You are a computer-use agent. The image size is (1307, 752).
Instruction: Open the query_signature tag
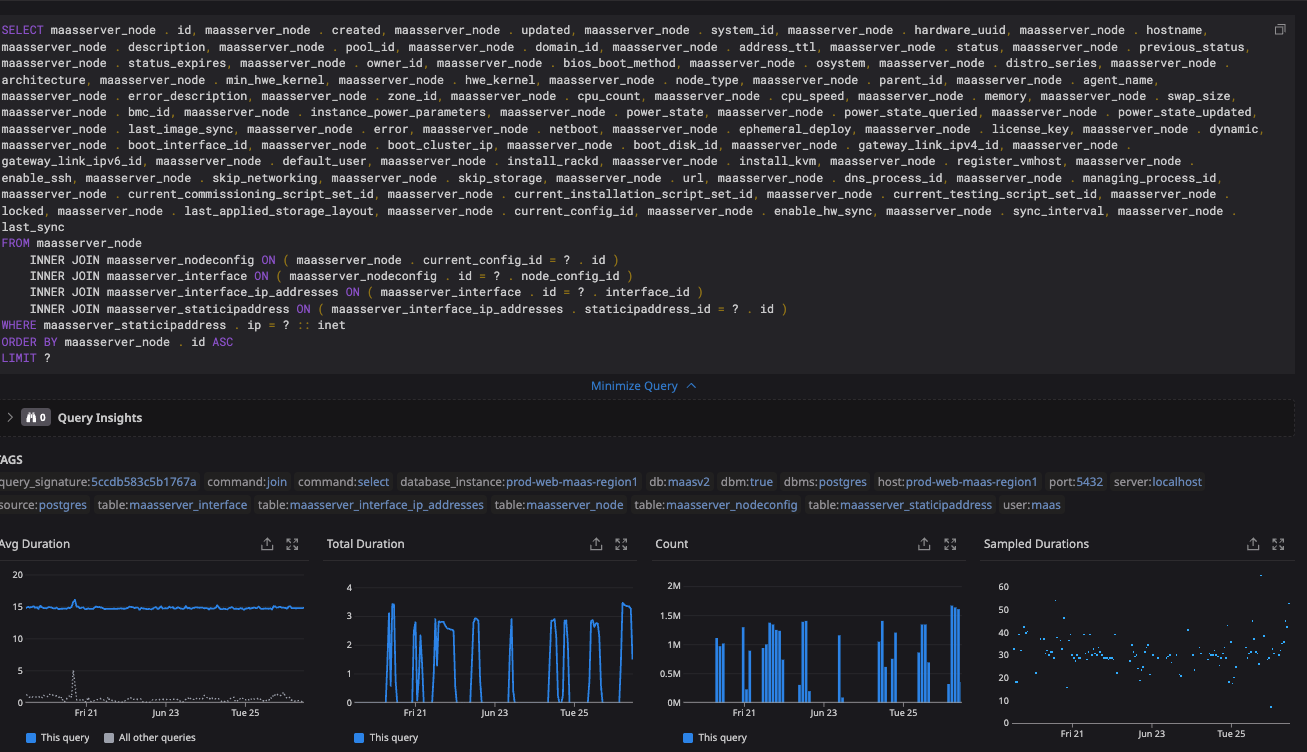(98, 482)
